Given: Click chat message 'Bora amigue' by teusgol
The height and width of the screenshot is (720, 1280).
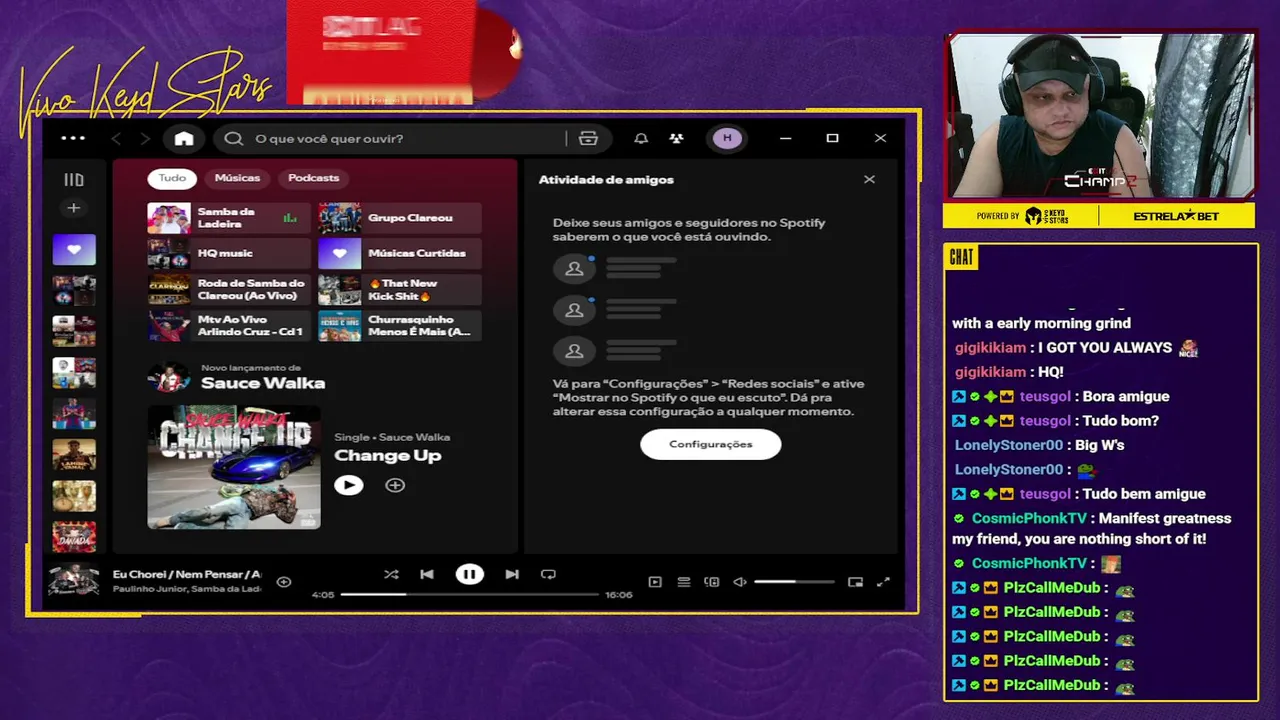Looking at the screenshot, I should tap(1128, 397).
